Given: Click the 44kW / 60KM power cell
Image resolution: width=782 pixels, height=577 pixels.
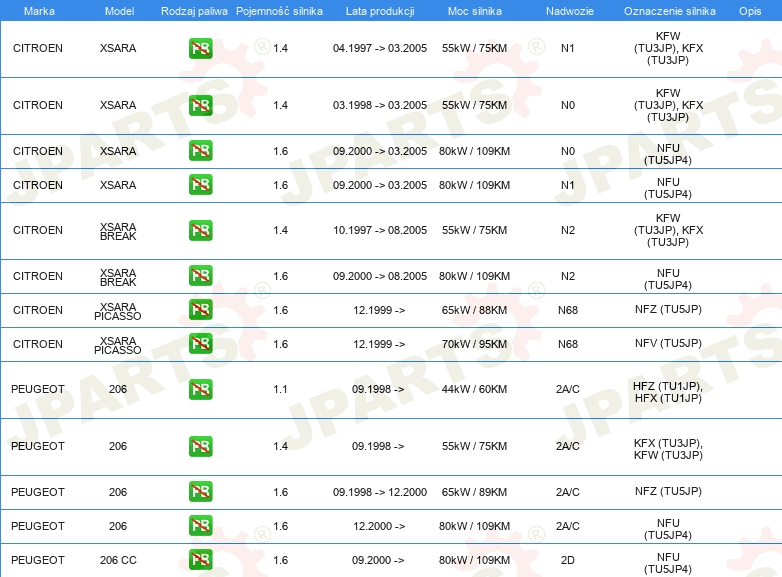Looking at the screenshot, I should pyautogui.click(x=474, y=389).
